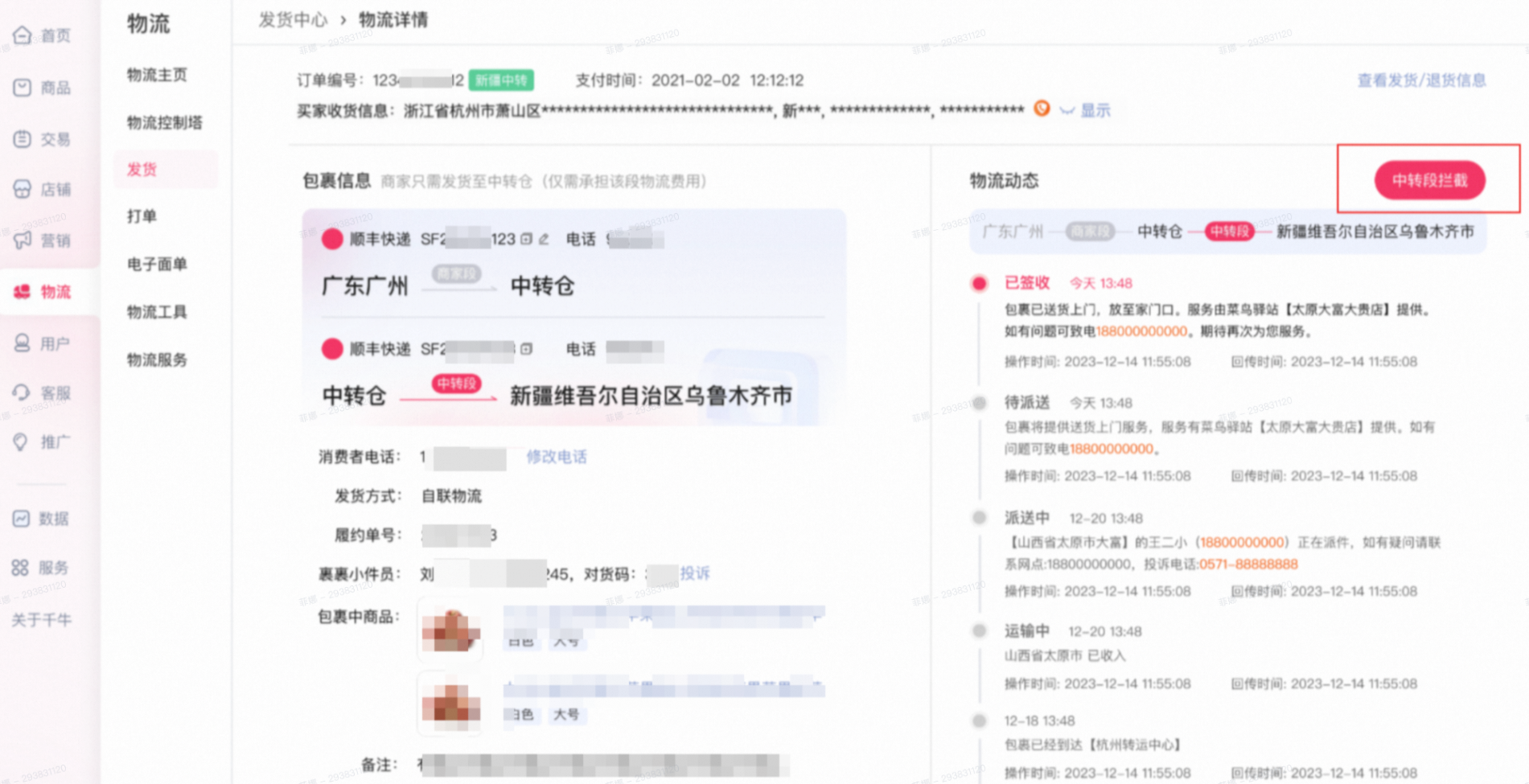Click 关于千牛 in sidebar

pos(42,620)
